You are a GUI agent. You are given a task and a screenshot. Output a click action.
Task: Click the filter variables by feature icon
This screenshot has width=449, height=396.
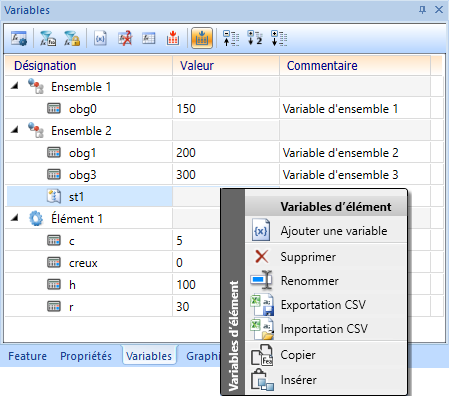(48, 38)
